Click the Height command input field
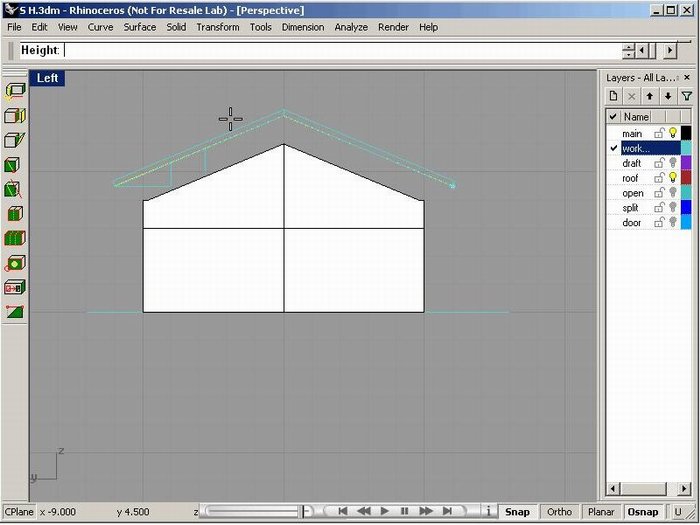 (x=340, y=50)
